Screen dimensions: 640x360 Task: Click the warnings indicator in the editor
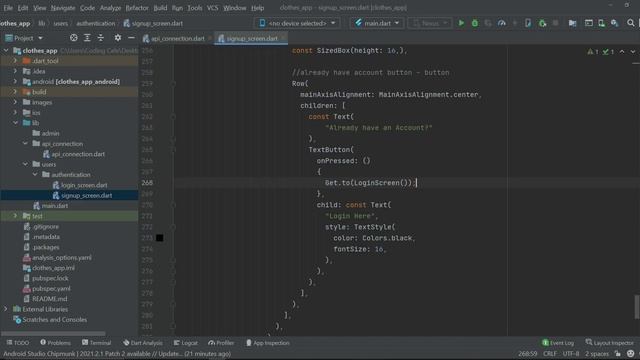click(x=593, y=52)
